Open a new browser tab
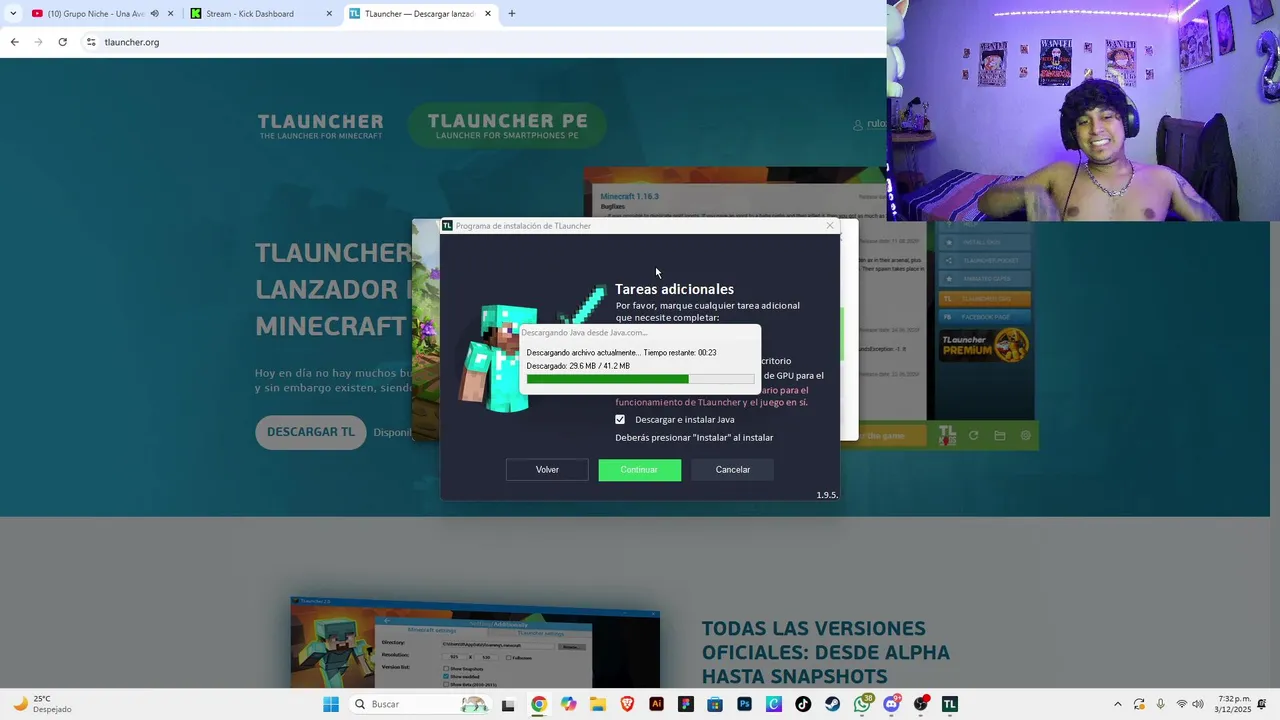Image resolution: width=1280 pixels, height=720 pixels. 512,14
